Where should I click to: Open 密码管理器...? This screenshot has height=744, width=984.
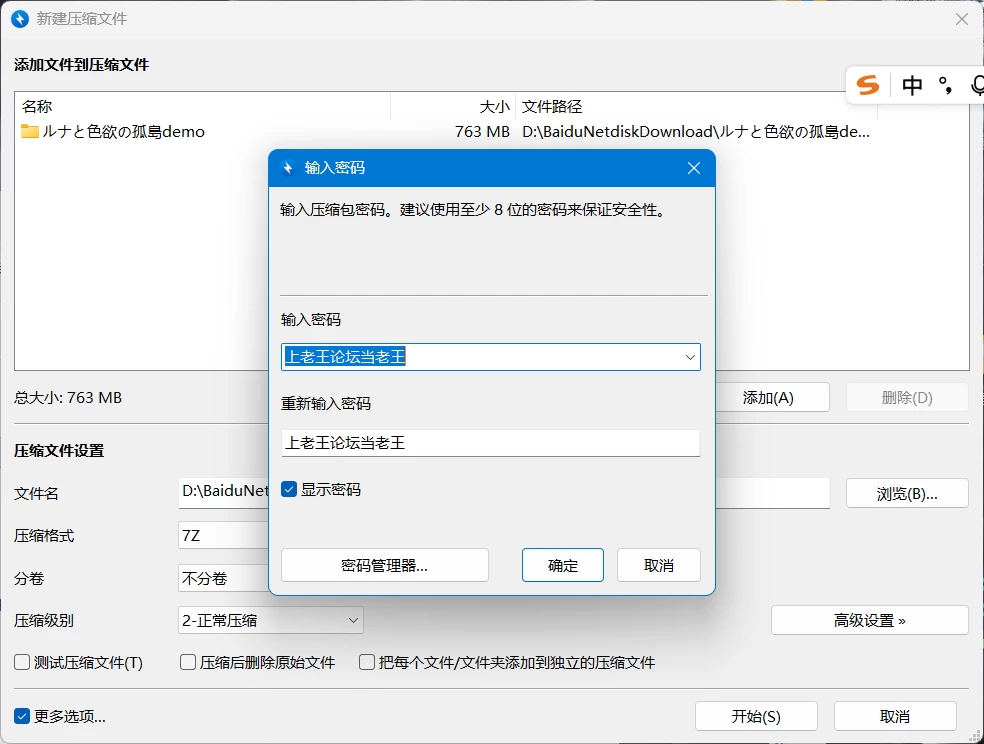[x=385, y=565]
